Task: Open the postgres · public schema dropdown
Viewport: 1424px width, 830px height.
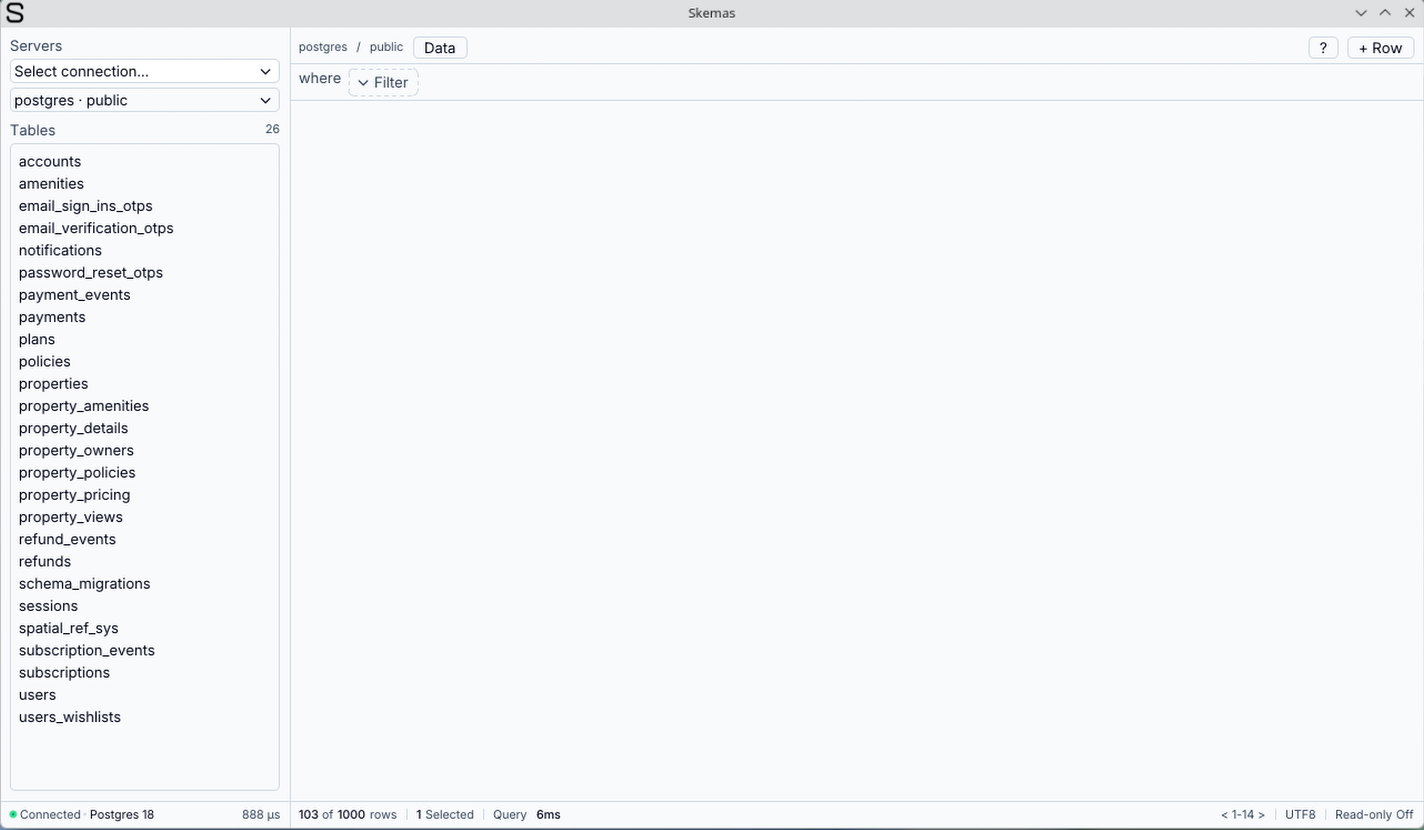Action: click(144, 100)
